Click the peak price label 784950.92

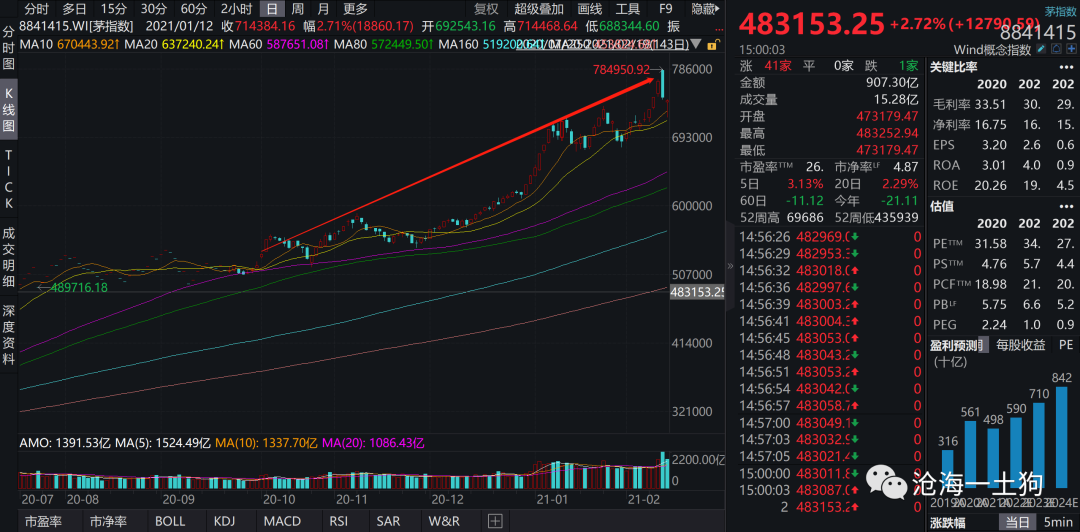pyautogui.click(x=621, y=70)
